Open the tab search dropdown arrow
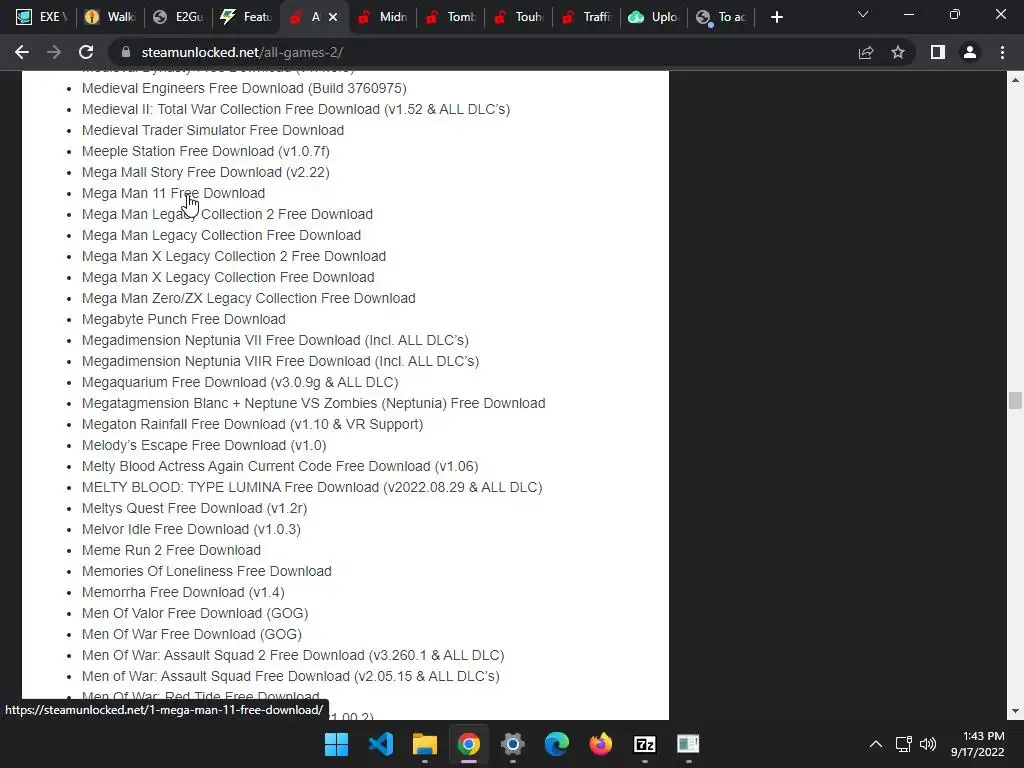 863,14
